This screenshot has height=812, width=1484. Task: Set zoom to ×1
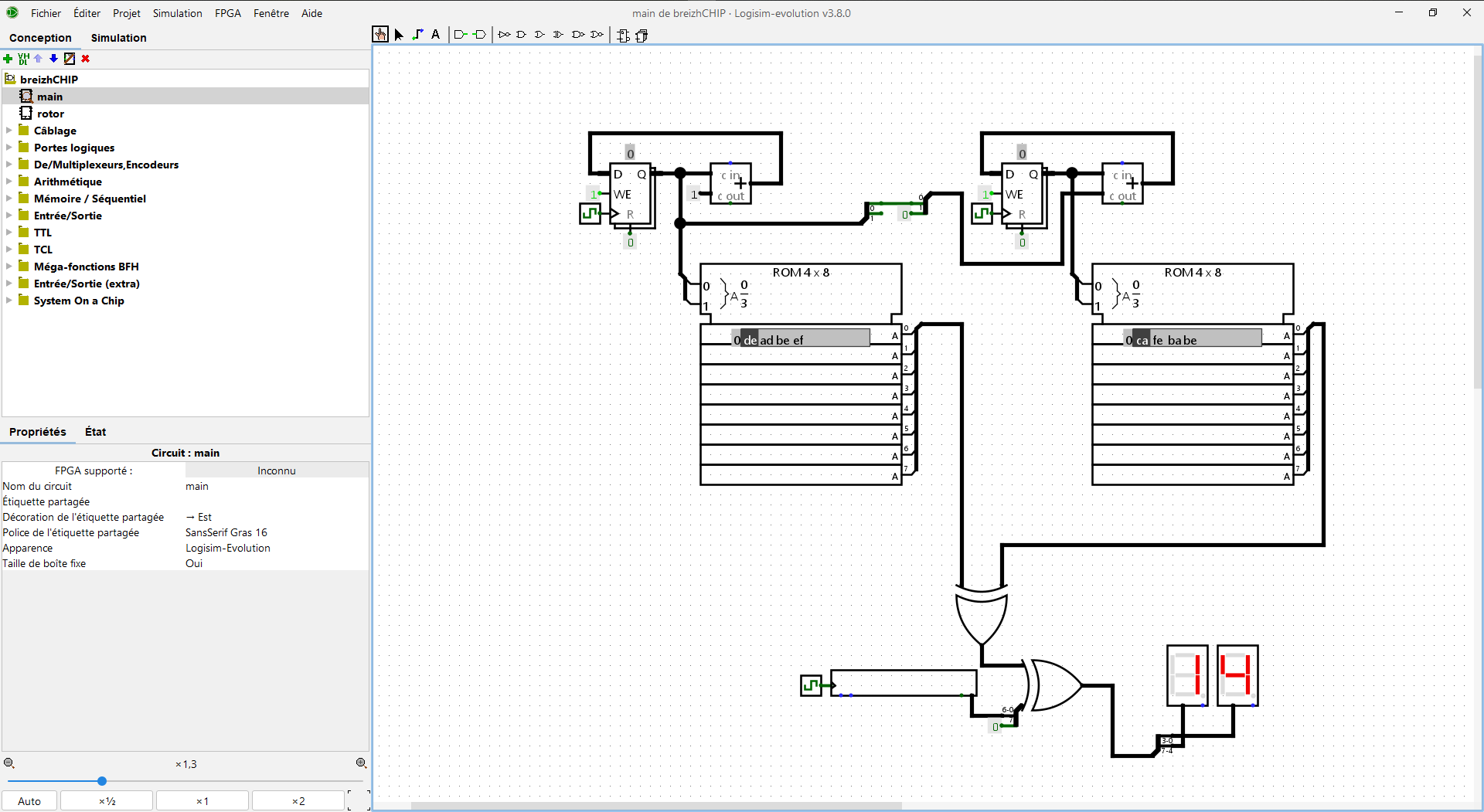203,801
